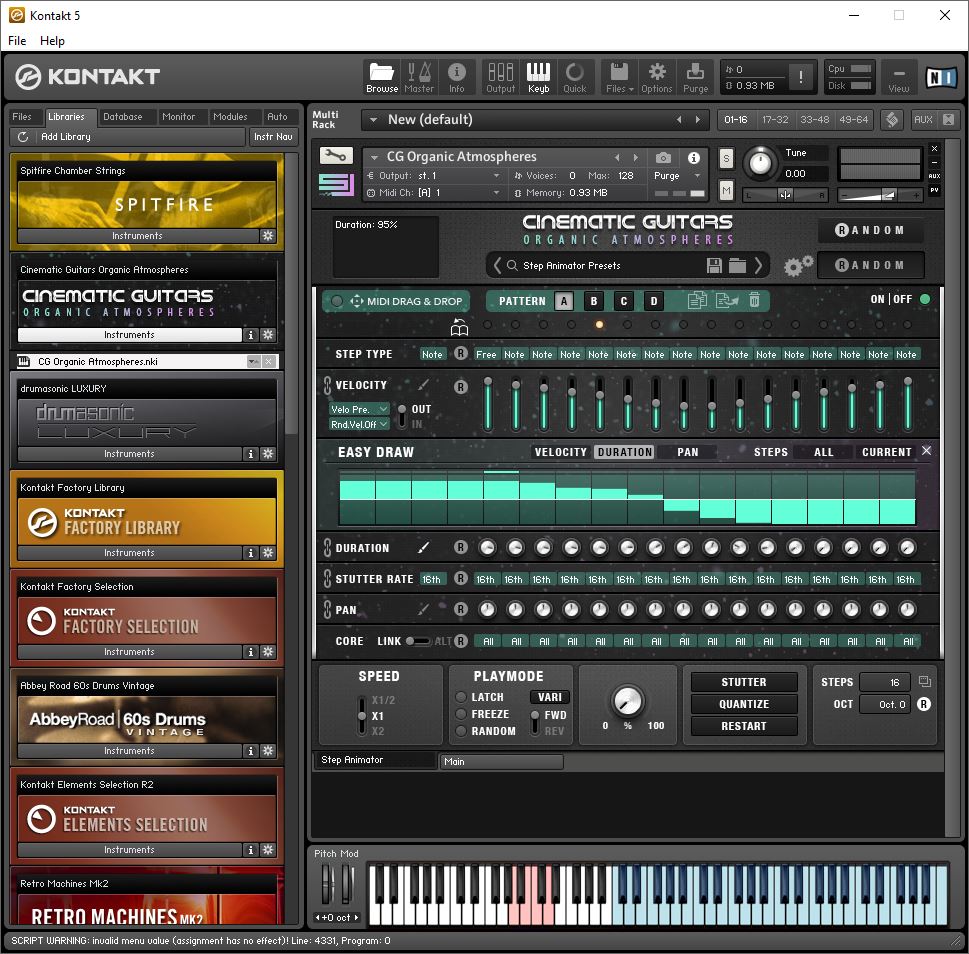
Task: Click the Instr Nav button
Action: (273, 137)
